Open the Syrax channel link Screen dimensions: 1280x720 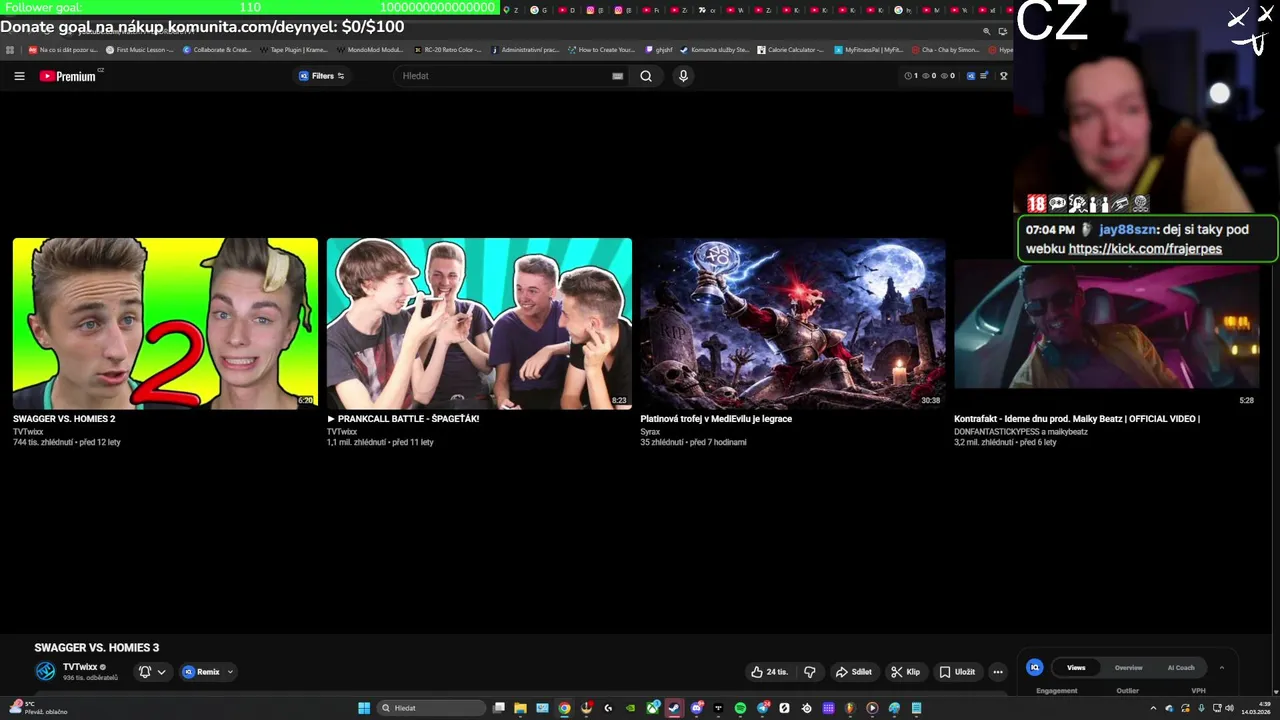pyautogui.click(x=650, y=431)
